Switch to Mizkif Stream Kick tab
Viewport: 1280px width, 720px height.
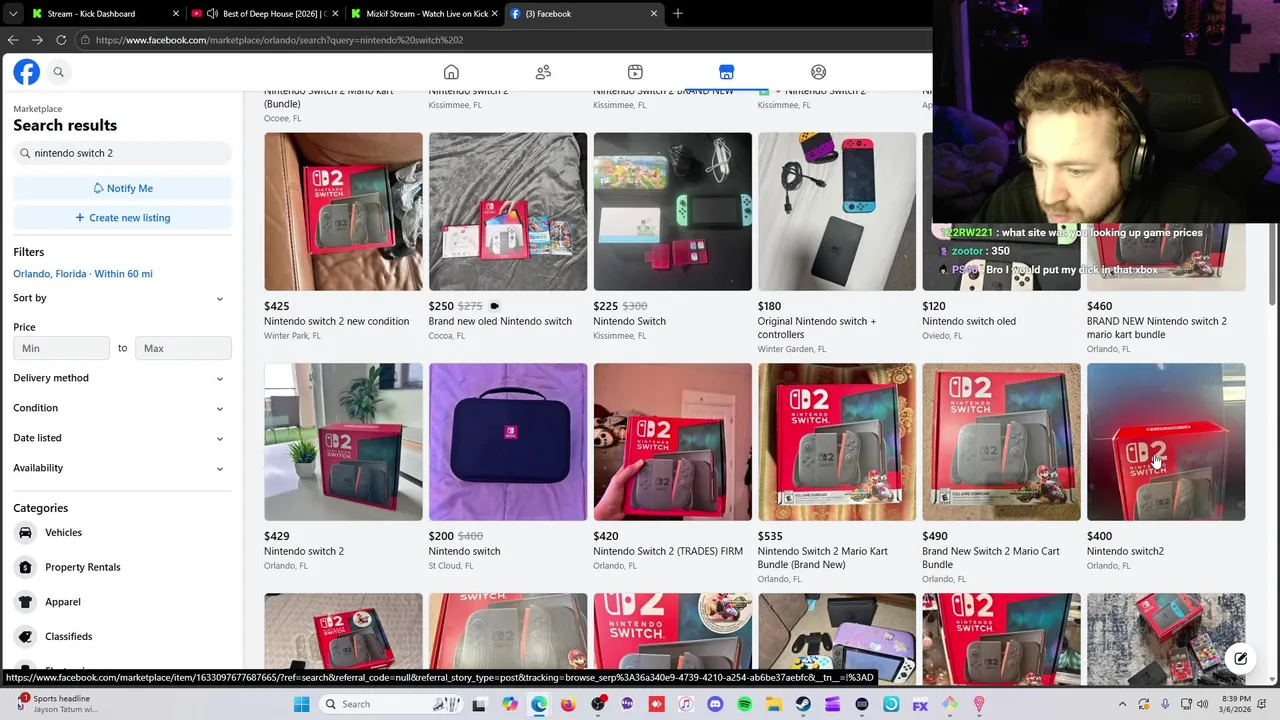click(x=425, y=14)
